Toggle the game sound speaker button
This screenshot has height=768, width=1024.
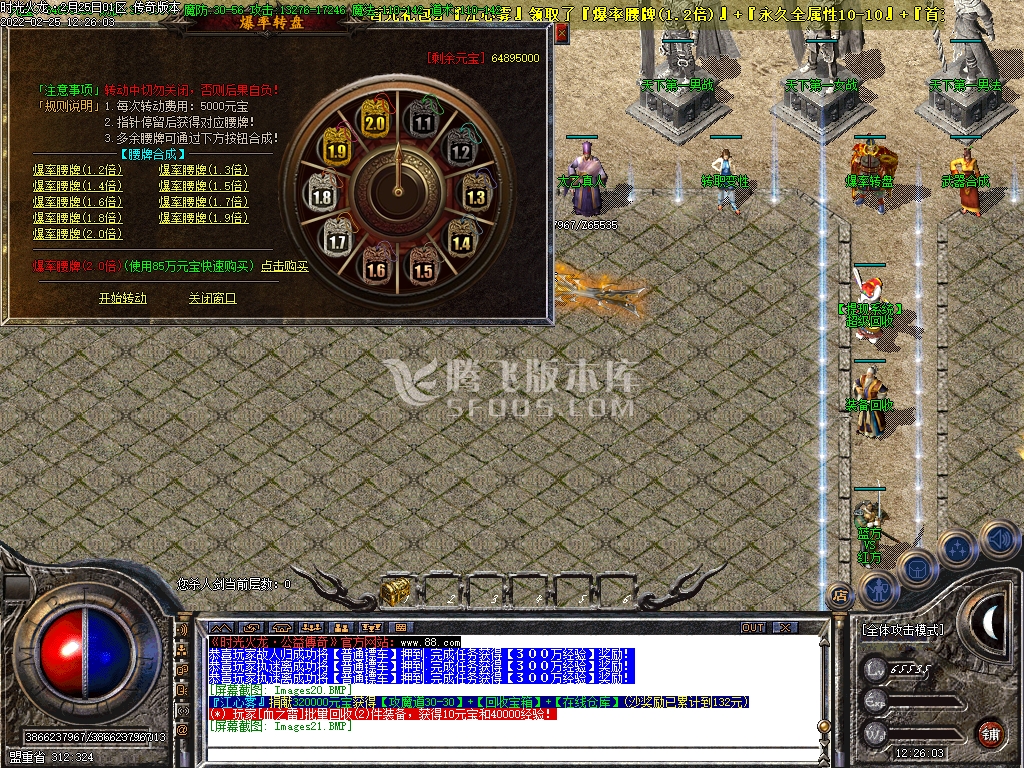point(997,539)
